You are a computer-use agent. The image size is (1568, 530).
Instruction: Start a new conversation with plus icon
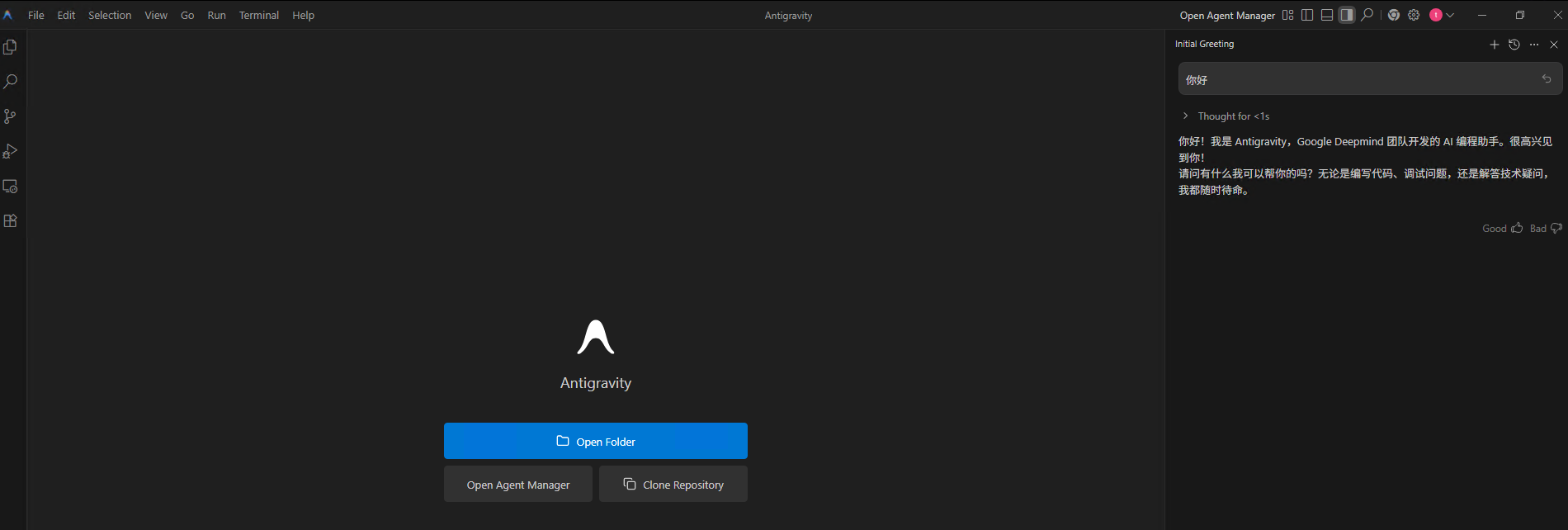coord(1495,45)
